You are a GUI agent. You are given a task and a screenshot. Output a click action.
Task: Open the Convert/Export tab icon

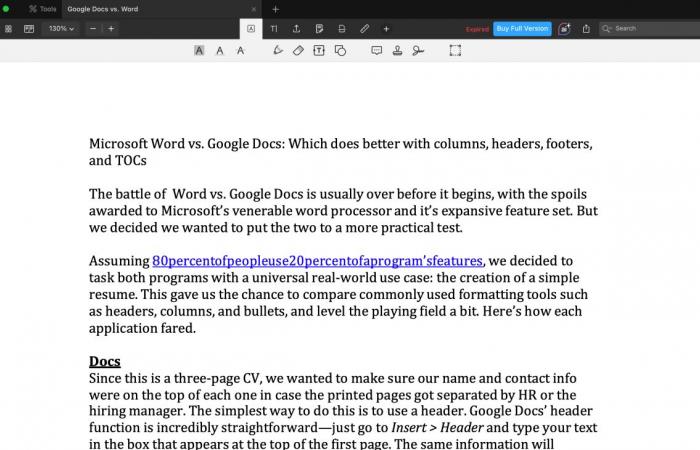pos(296,29)
